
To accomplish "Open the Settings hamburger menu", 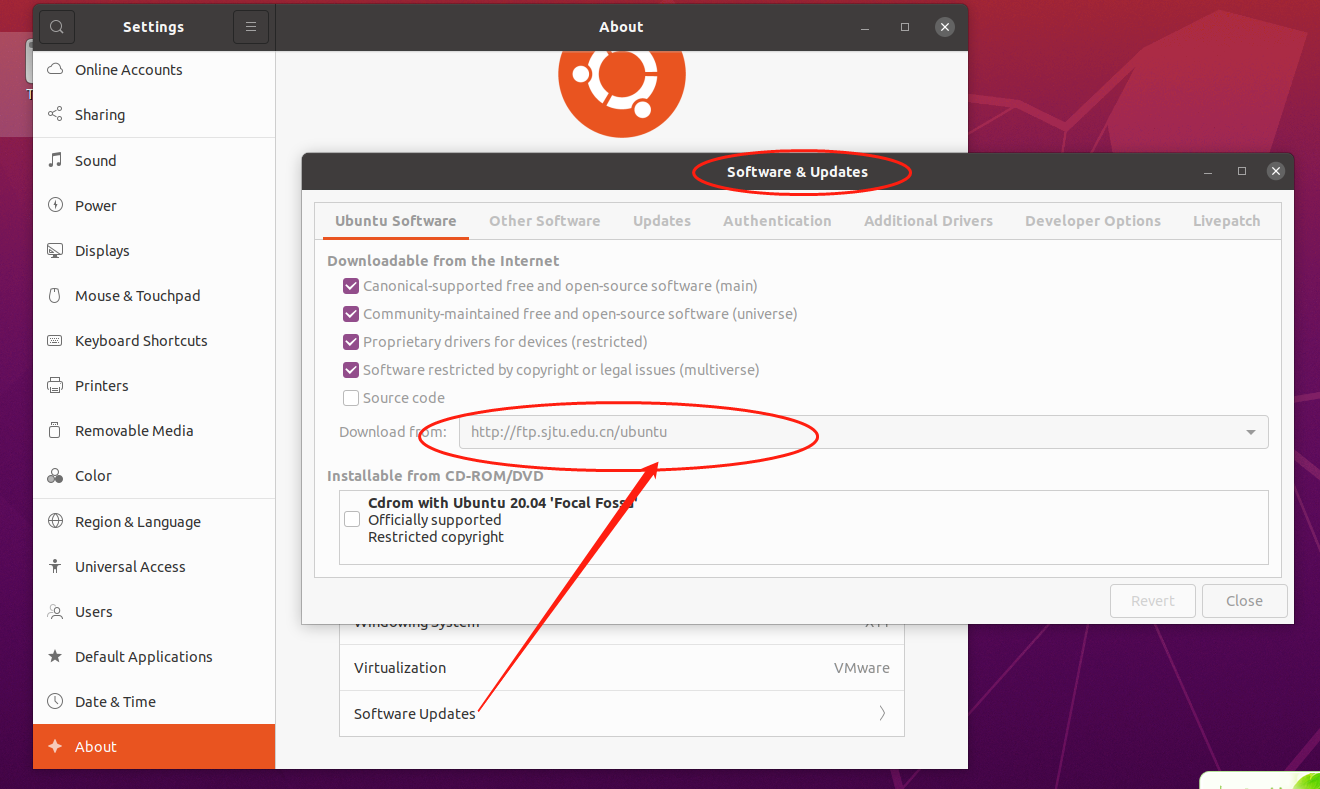I will 250,27.
